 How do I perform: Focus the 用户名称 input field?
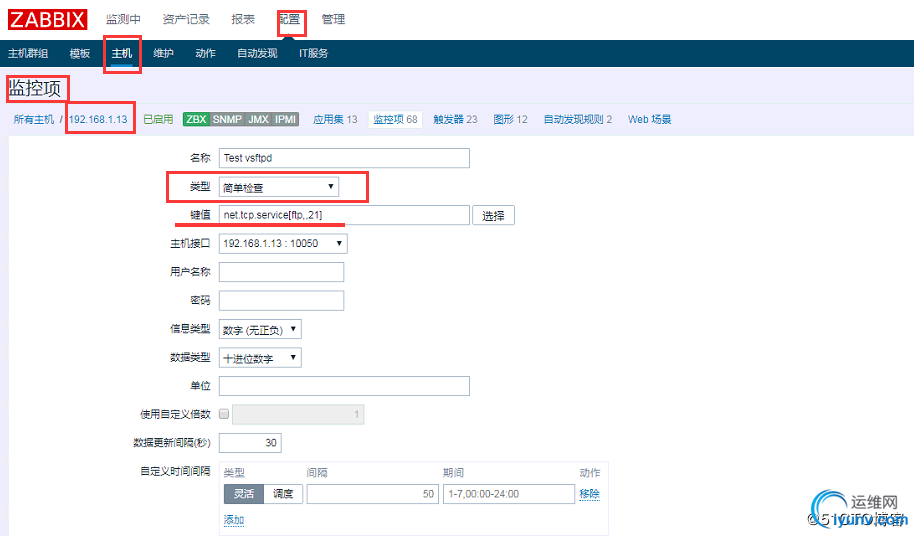[282, 272]
